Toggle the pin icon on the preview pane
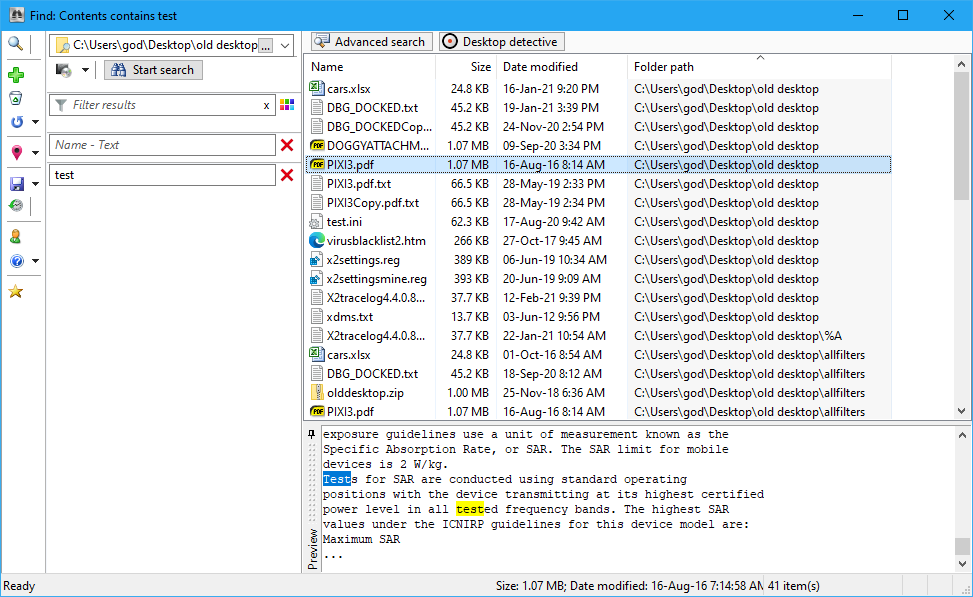 (x=312, y=434)
